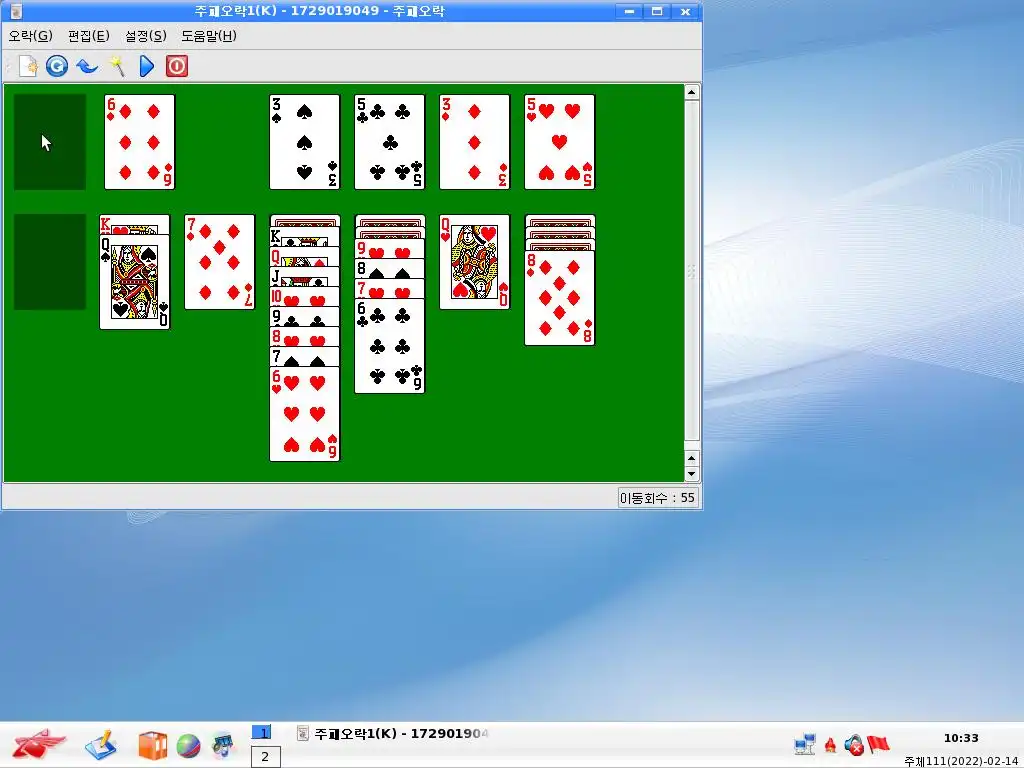Click the blue restart game icon
The height and width of the screenshot is (768, 1024).
click(57, 66)
